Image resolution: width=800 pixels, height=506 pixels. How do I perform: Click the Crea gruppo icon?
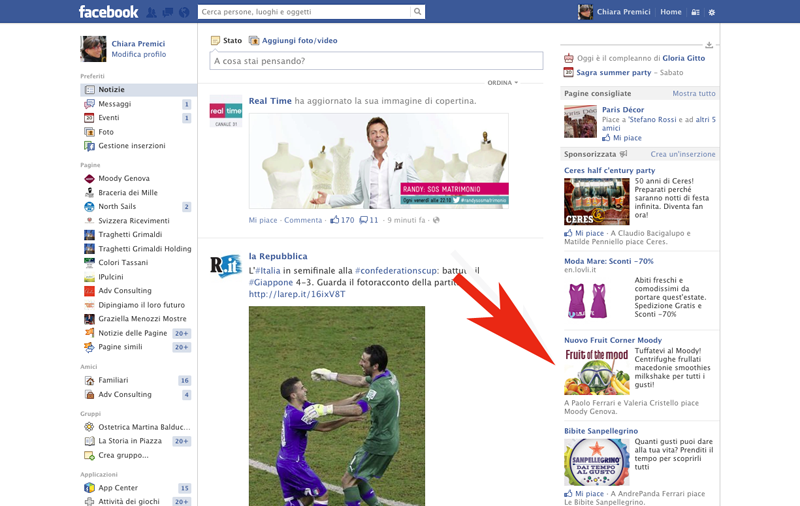[89, 455]
